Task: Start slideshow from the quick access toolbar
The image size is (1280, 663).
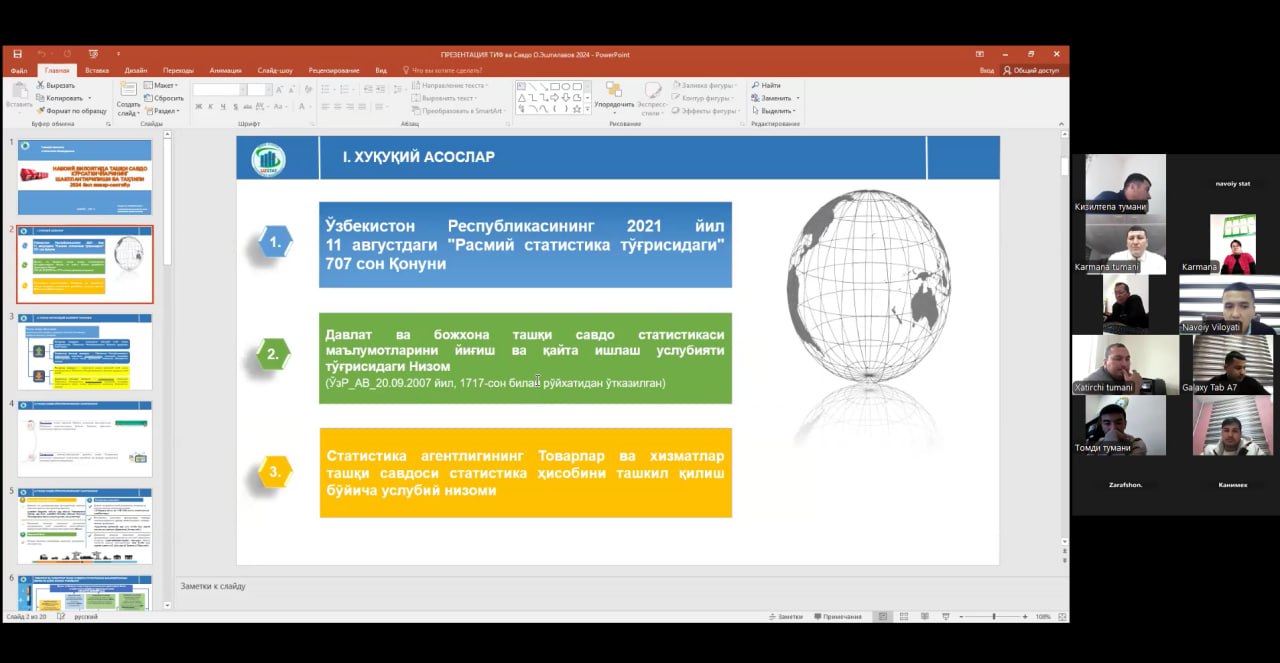Action: click(93, 54)
